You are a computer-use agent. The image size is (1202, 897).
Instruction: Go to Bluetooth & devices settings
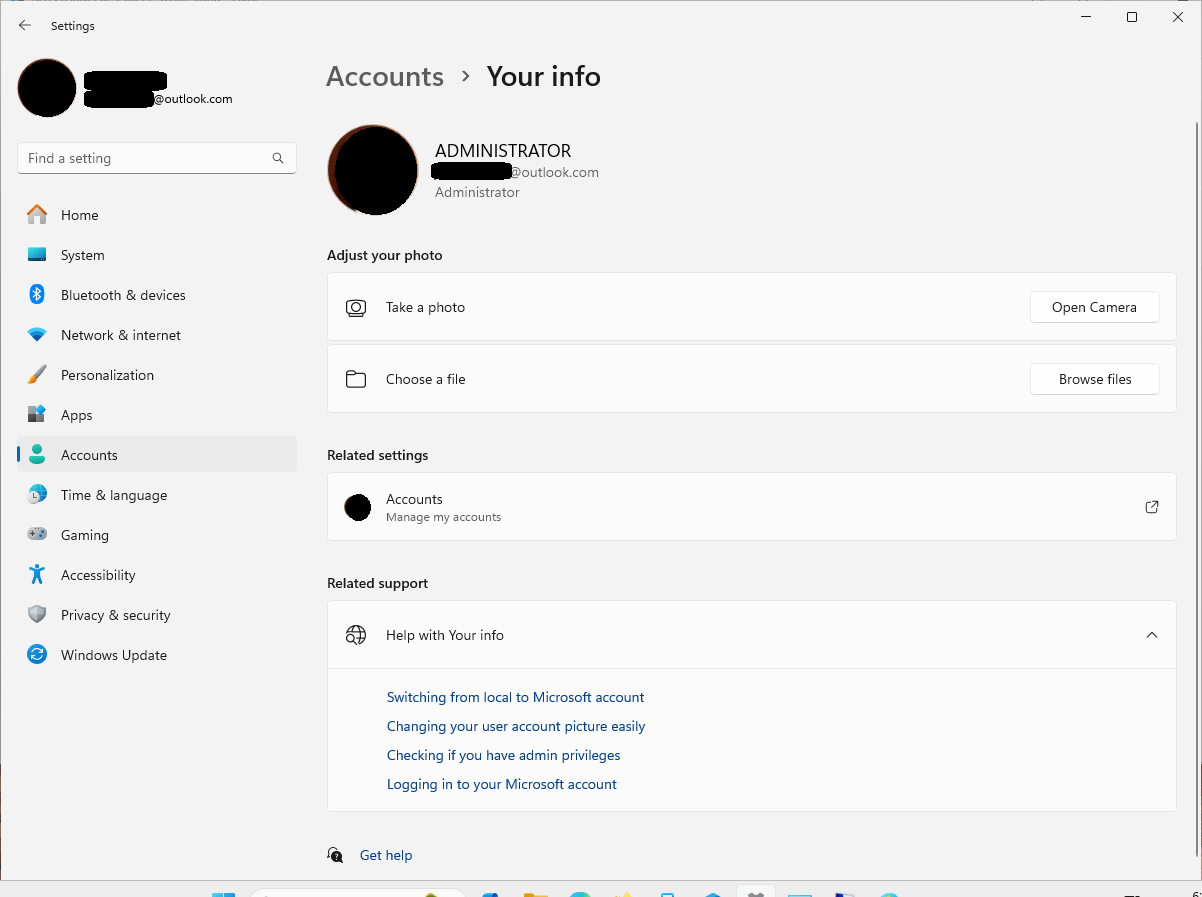(157, 295)
